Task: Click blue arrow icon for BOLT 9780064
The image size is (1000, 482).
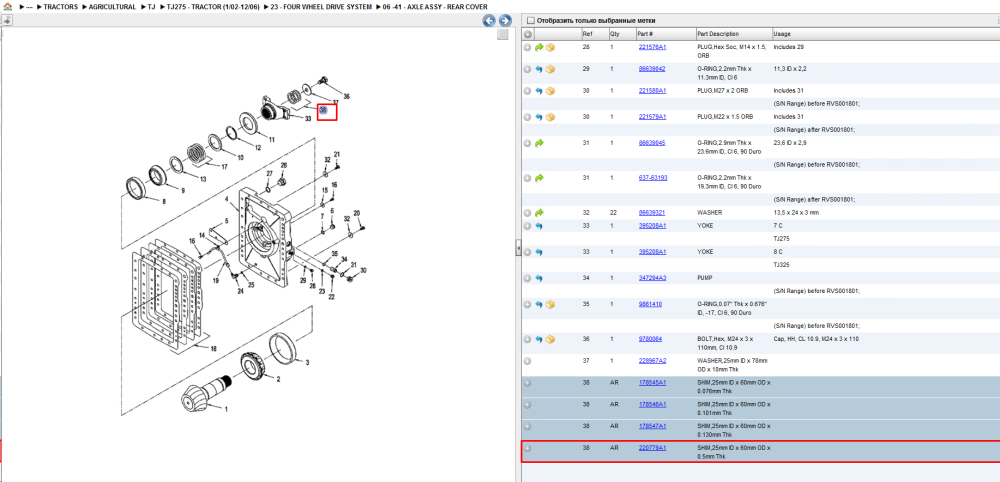Action: tap(539, 339)
